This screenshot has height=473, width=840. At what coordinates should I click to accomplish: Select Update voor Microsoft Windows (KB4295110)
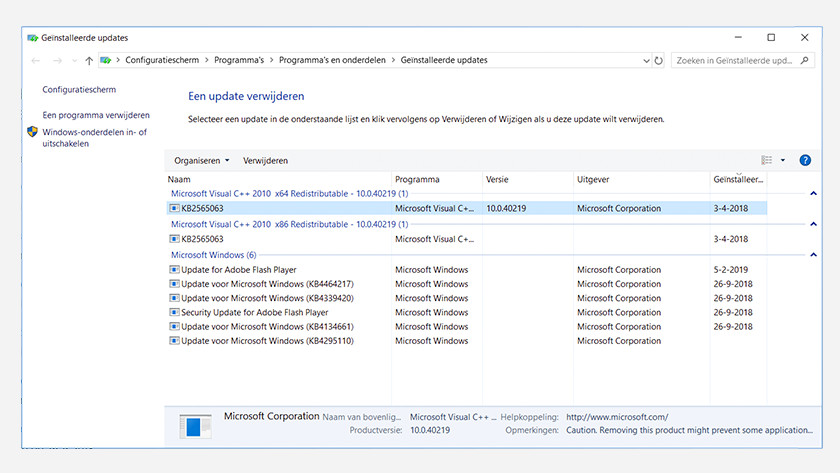467,341
